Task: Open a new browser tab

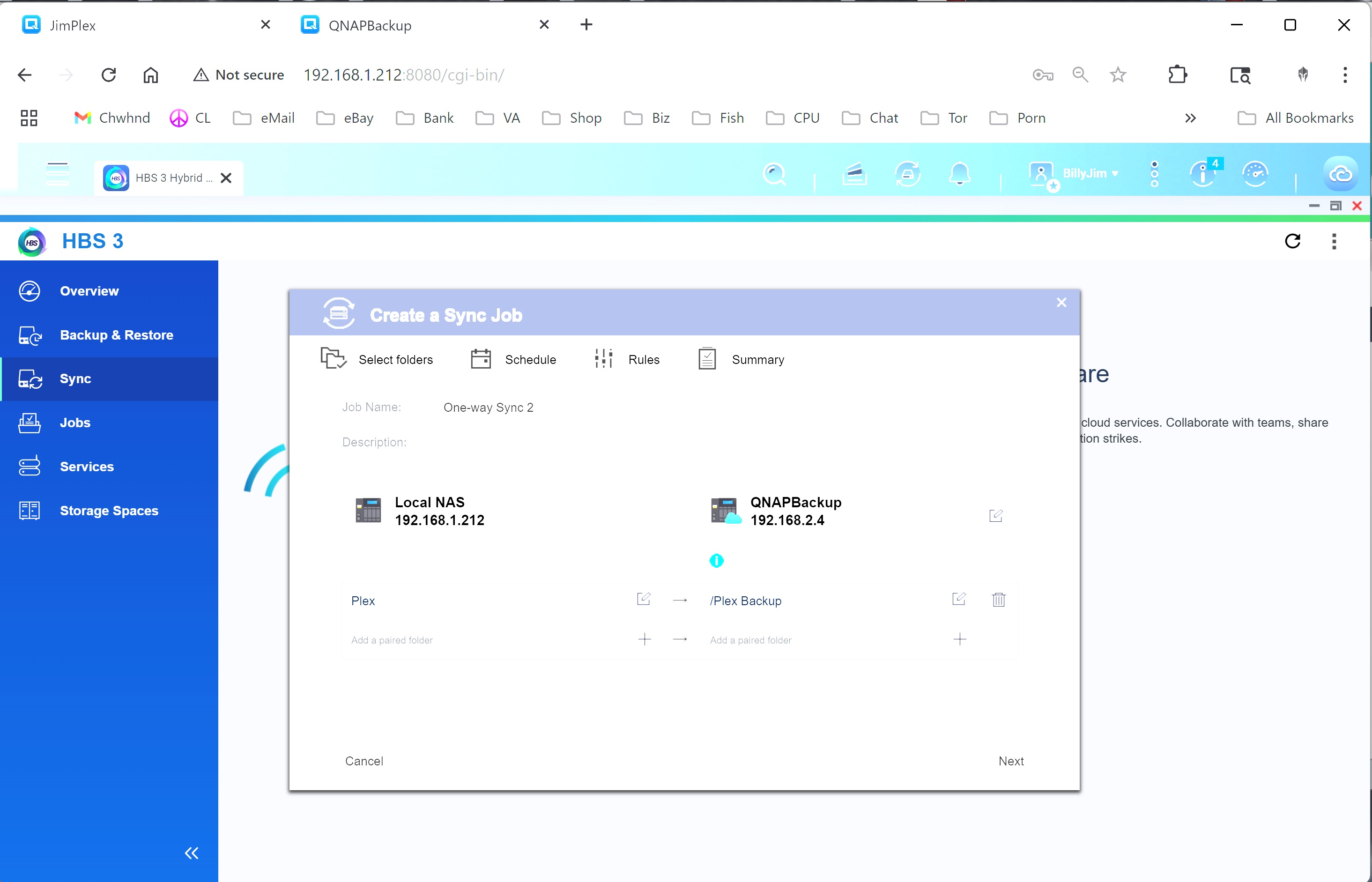Action: (x=586, y=25)
